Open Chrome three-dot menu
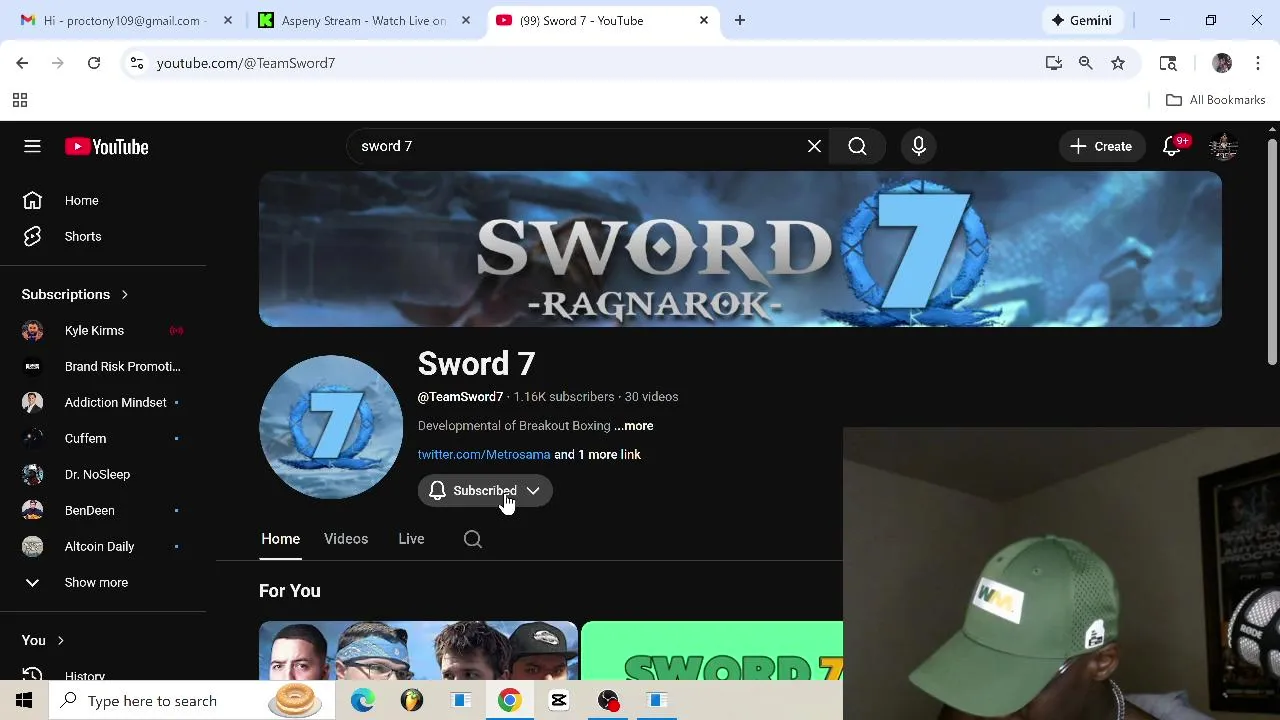Viewport: 1280px width, 720px height. pyautogui.click(x=1258, y=63)
